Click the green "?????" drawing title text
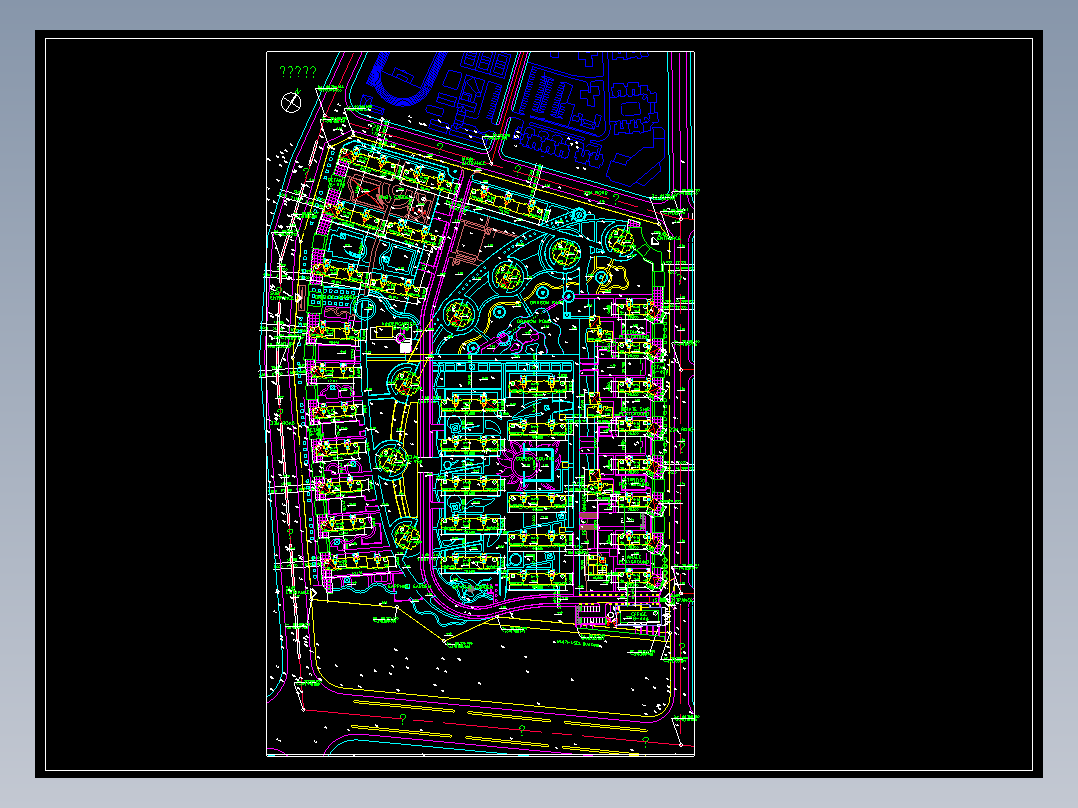Viewport: 1078px width, 808px height. (298, 72)
